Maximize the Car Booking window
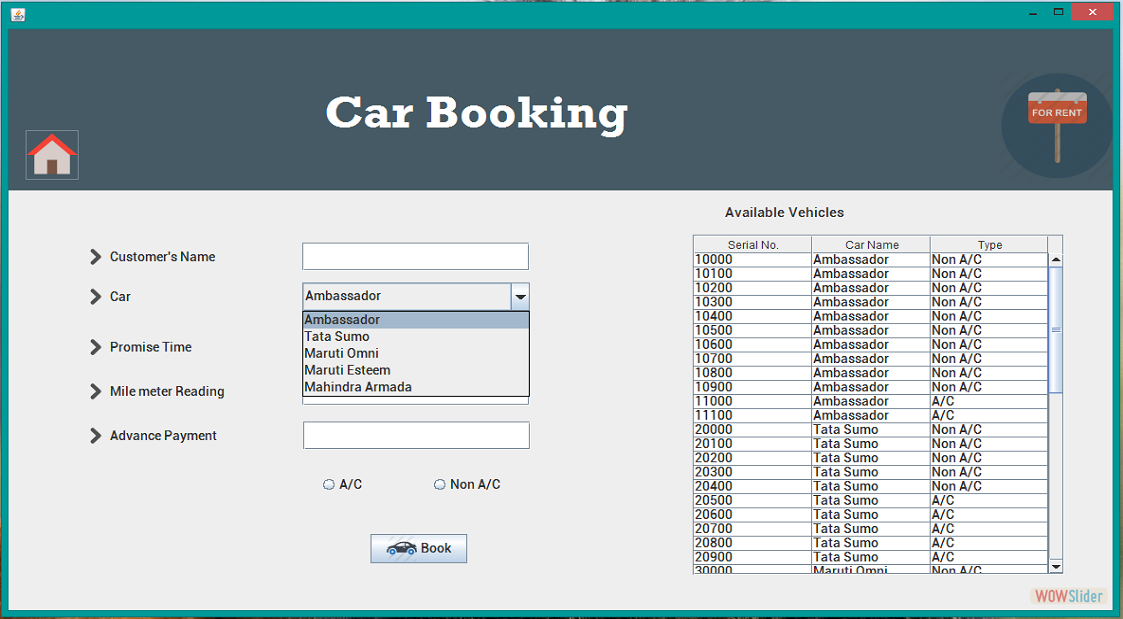1123x619 pixels. (x=1059, y=12)
